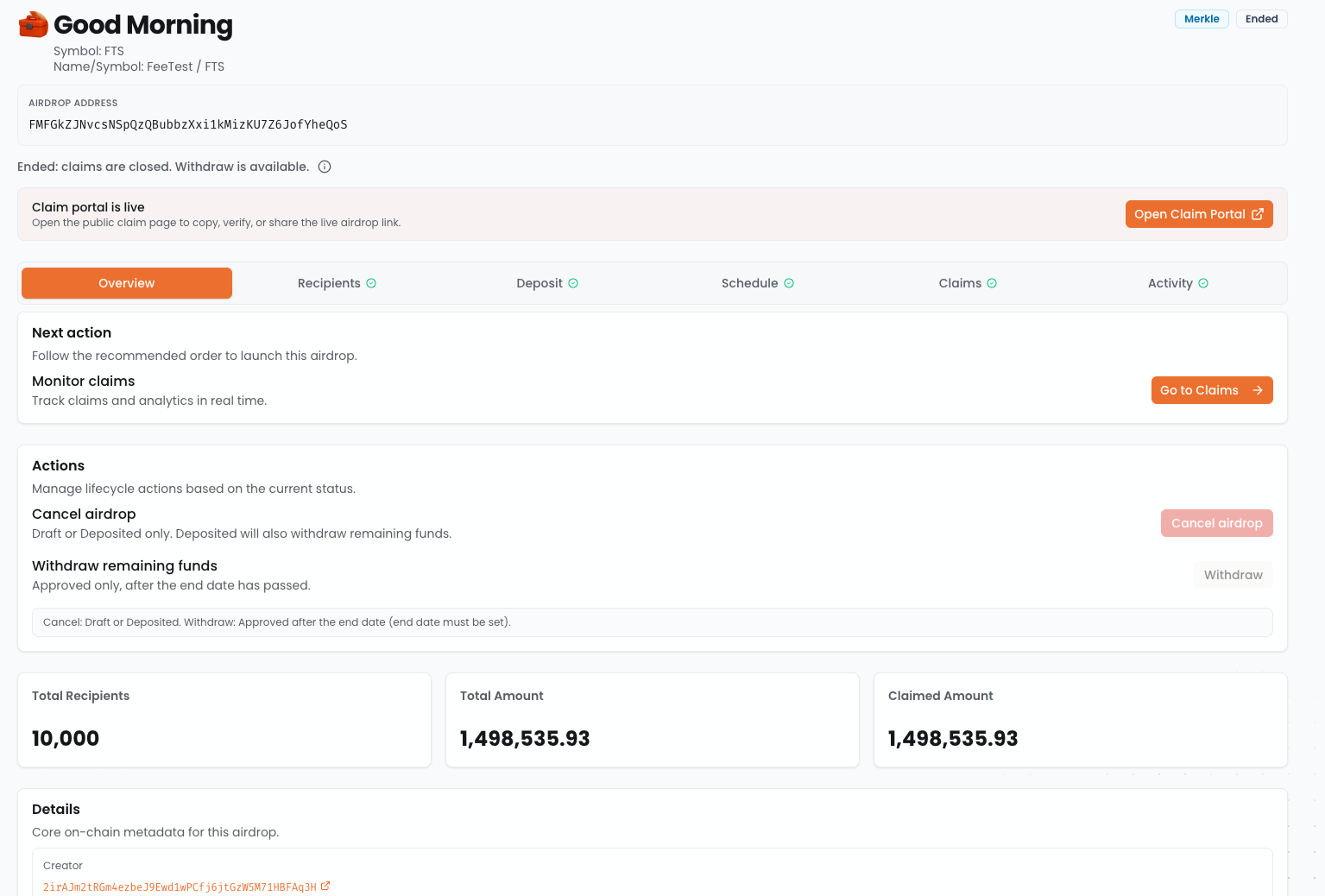Go to the Deposit tab
The width and height of the screenshot is (1325, 896).
(539, 283)
